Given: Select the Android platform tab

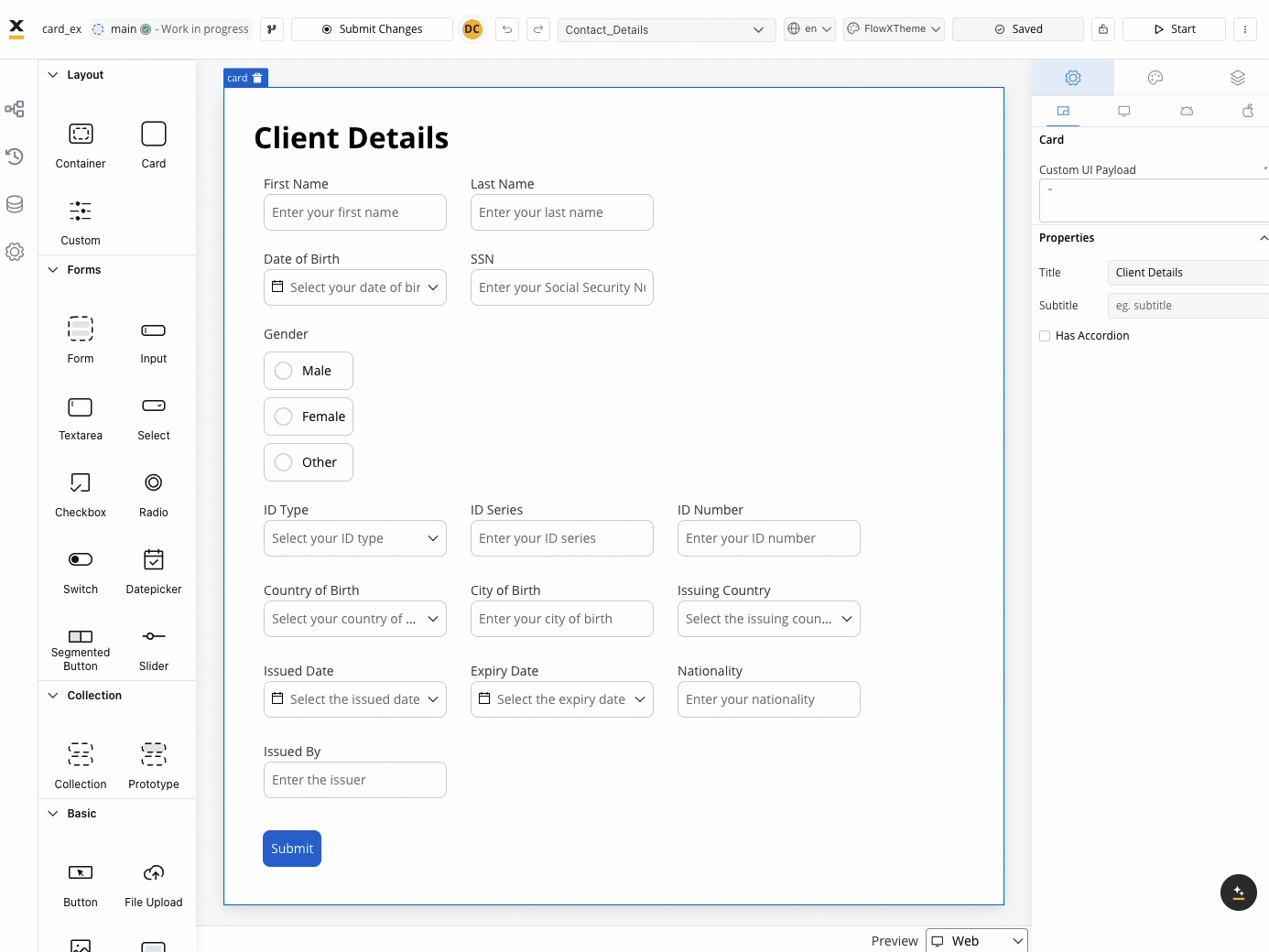Looking at the screenshot, I should pos(1187,111).
